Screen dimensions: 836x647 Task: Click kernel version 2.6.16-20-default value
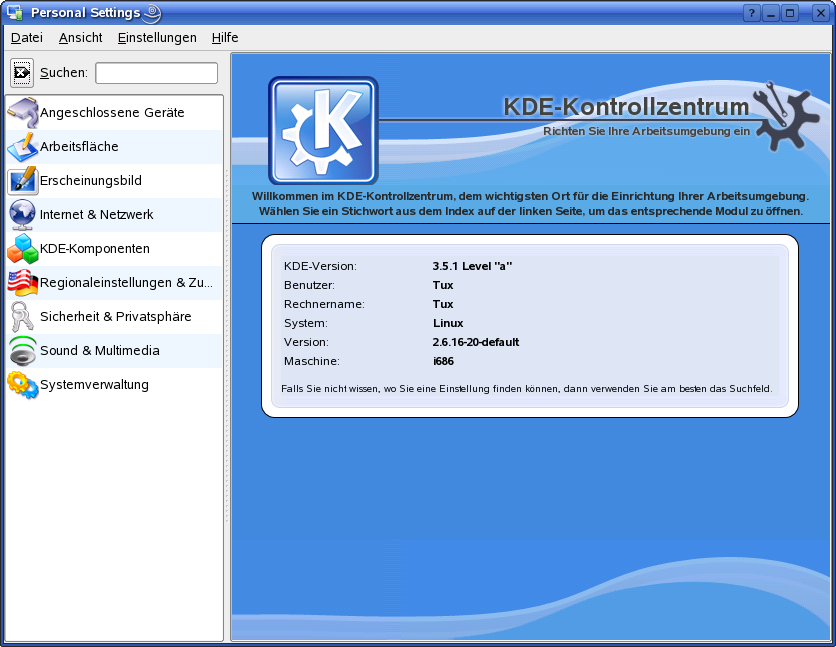[x=476, y=342]
